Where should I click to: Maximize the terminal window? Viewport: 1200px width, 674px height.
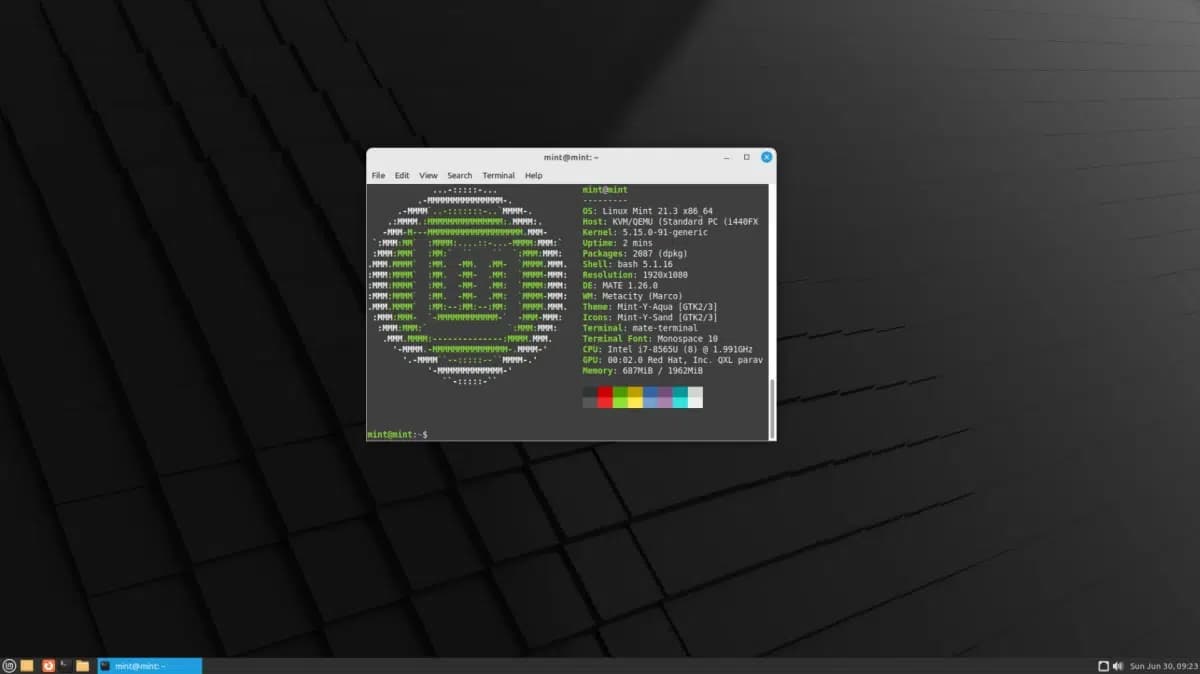[x=746, y=157]
